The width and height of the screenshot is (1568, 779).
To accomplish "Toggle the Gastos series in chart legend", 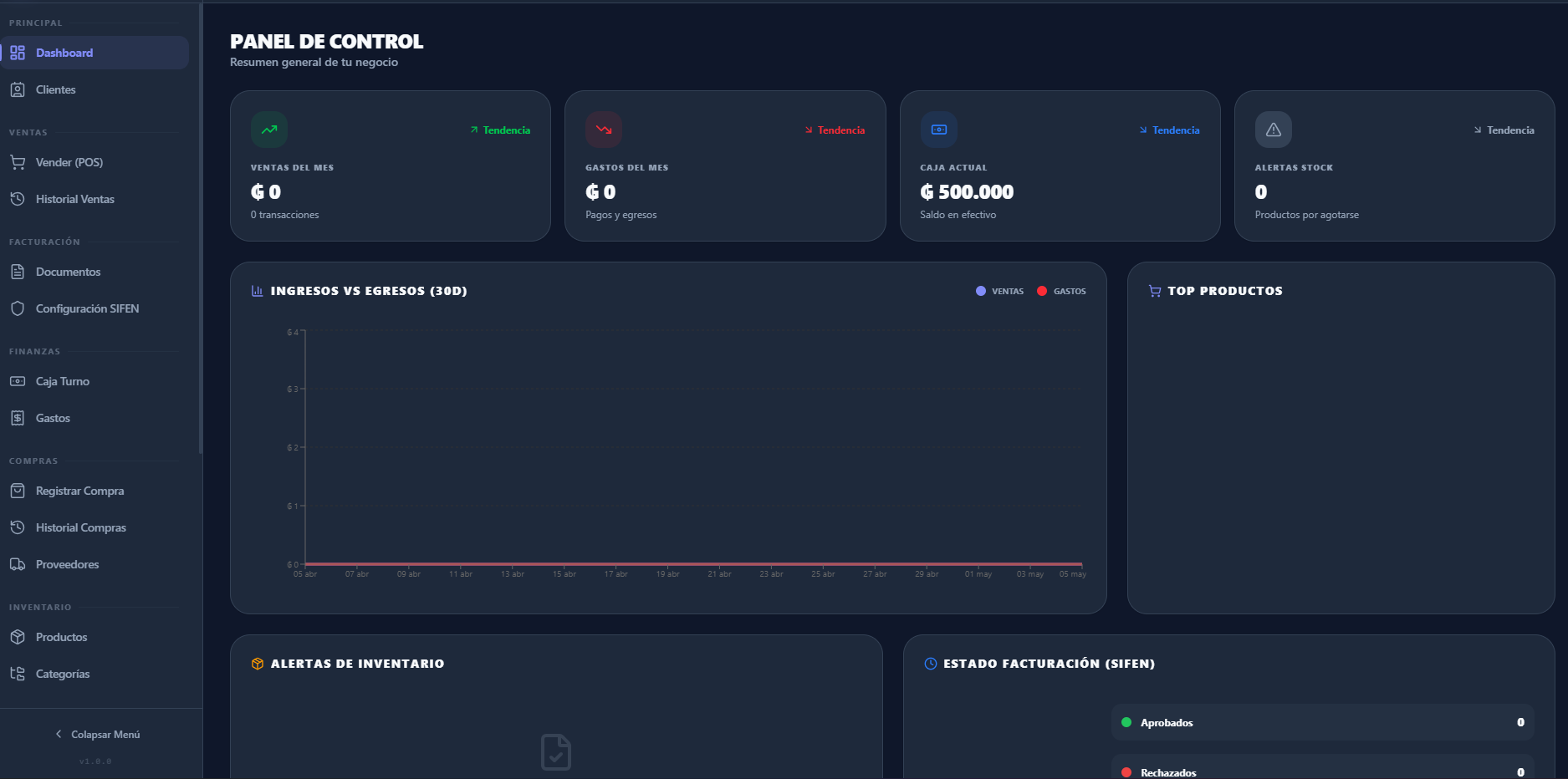I will pos(1061,291).
